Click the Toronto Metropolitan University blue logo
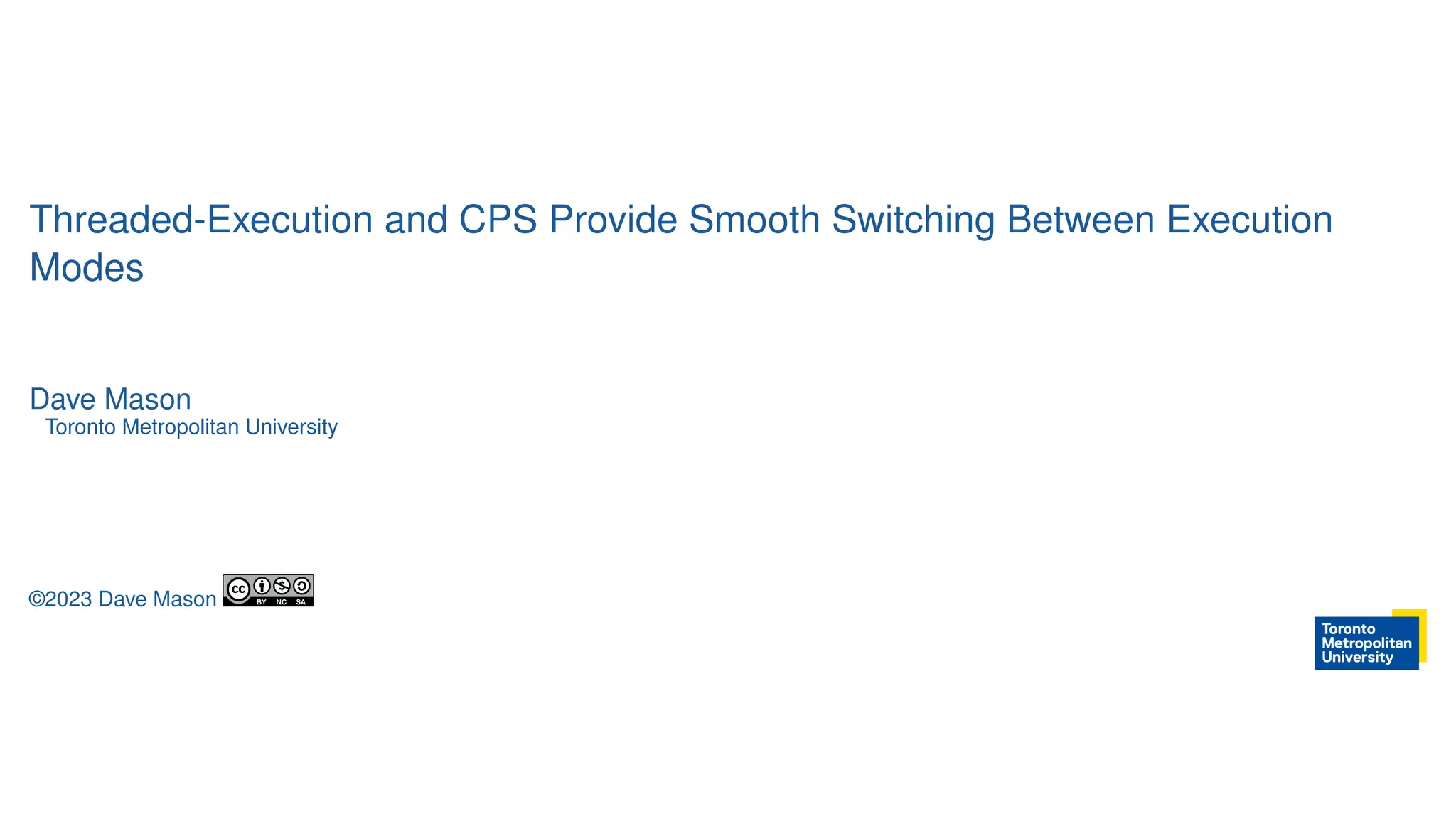Screen dimensions: 1456x819 point(1366,643)
